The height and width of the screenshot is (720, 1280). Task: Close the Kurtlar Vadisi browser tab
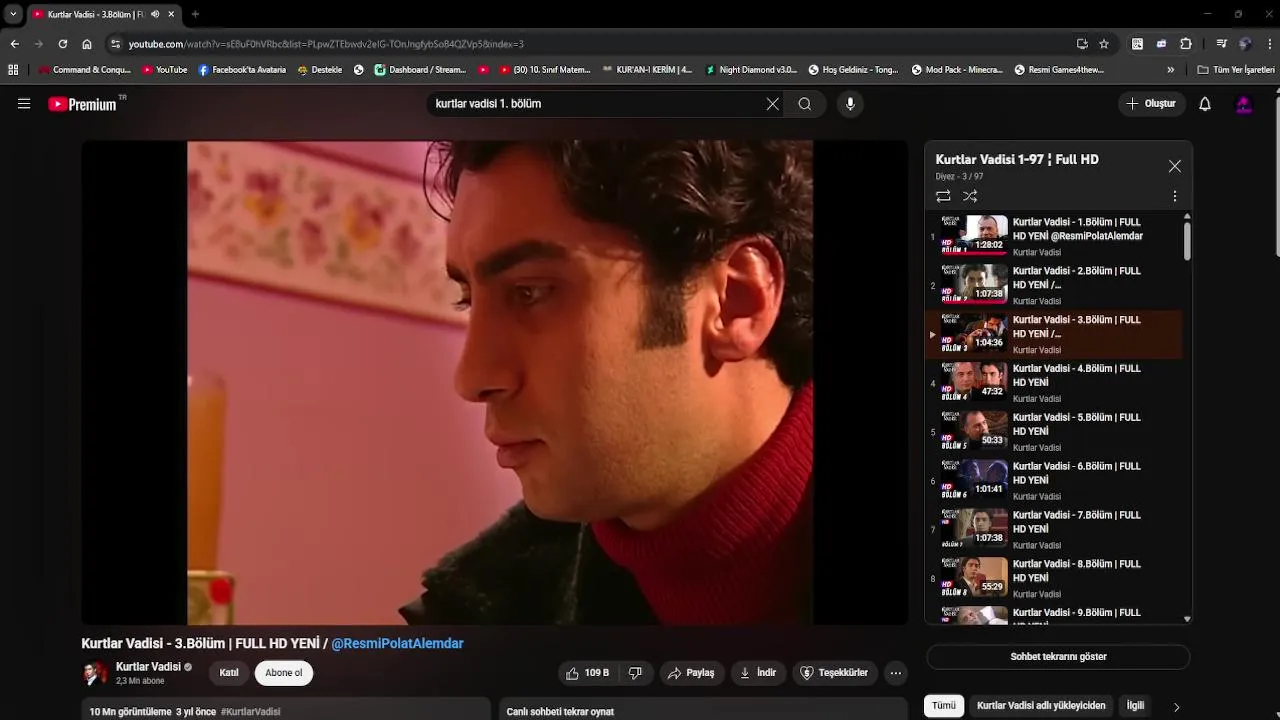(x=171, y=14)
